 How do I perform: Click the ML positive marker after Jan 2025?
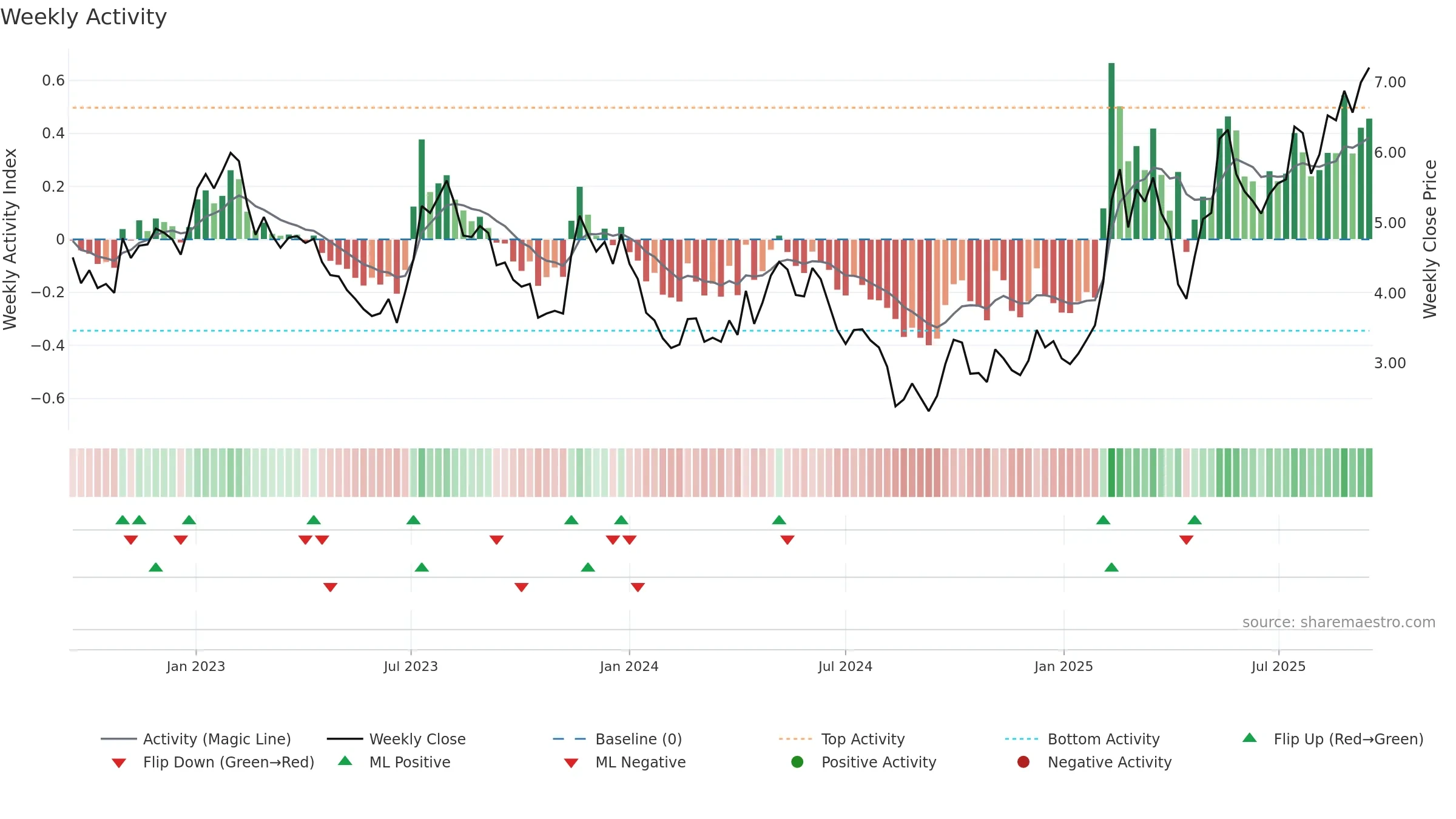[x=1111, y=567]
